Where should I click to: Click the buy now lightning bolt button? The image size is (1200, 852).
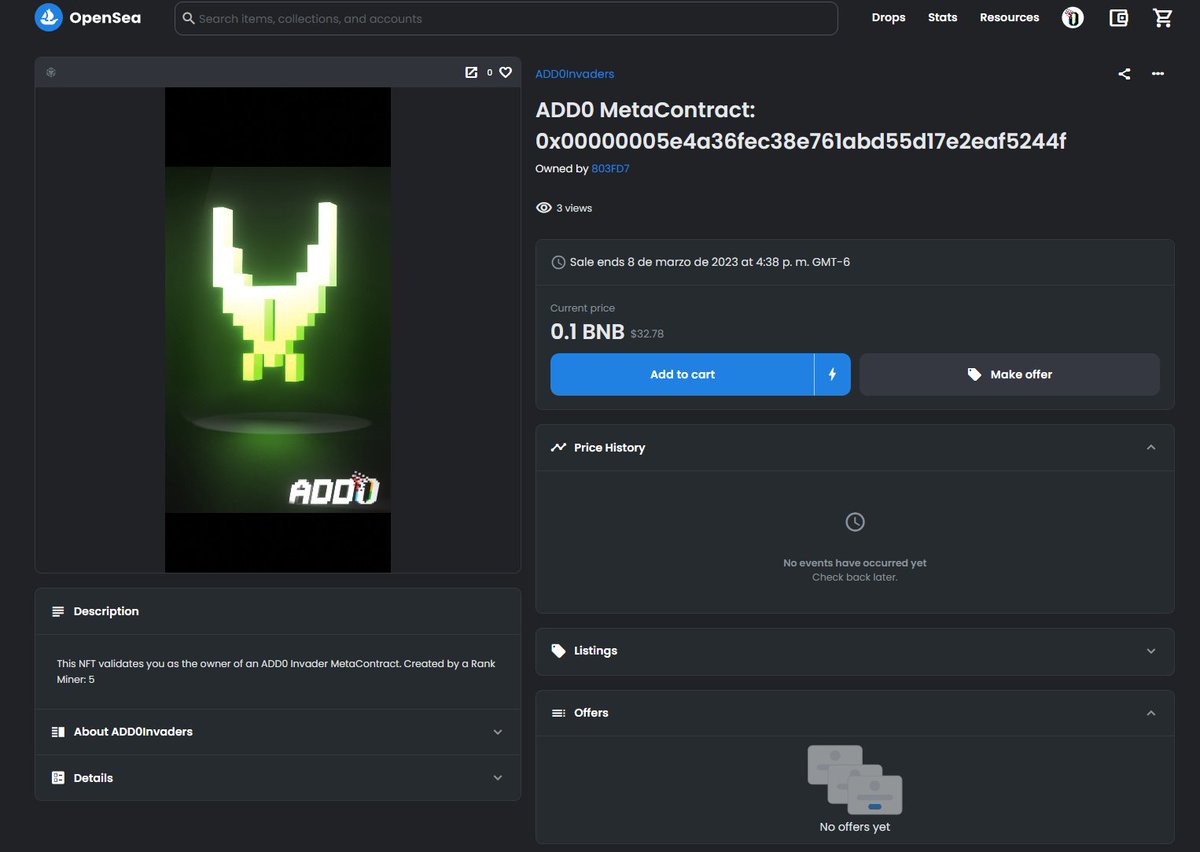pyautogui.click(x=832, y=374)
